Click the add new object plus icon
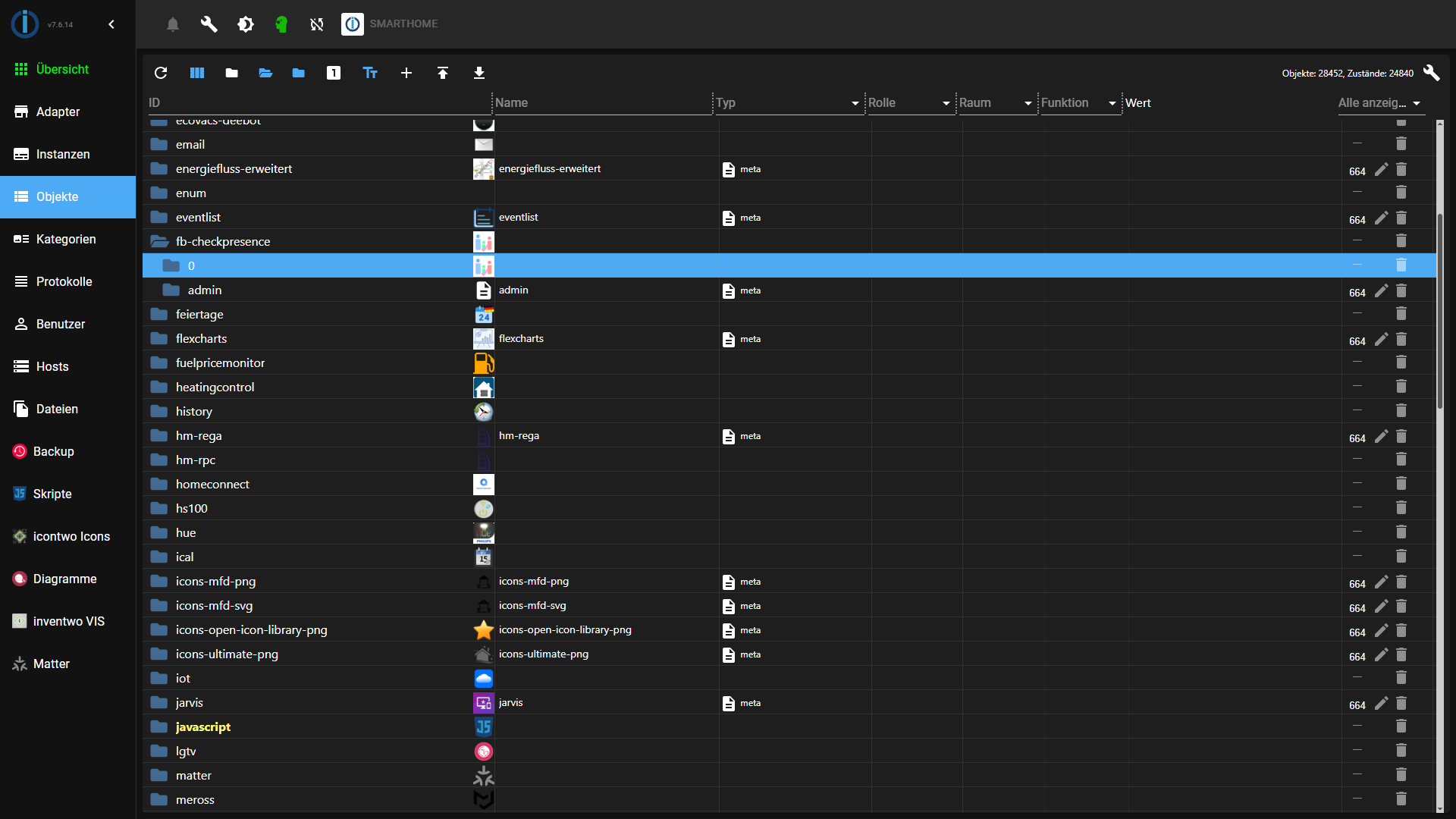Image resolution: width=1456 pixels, height=819 pixels. click(406, 73)
